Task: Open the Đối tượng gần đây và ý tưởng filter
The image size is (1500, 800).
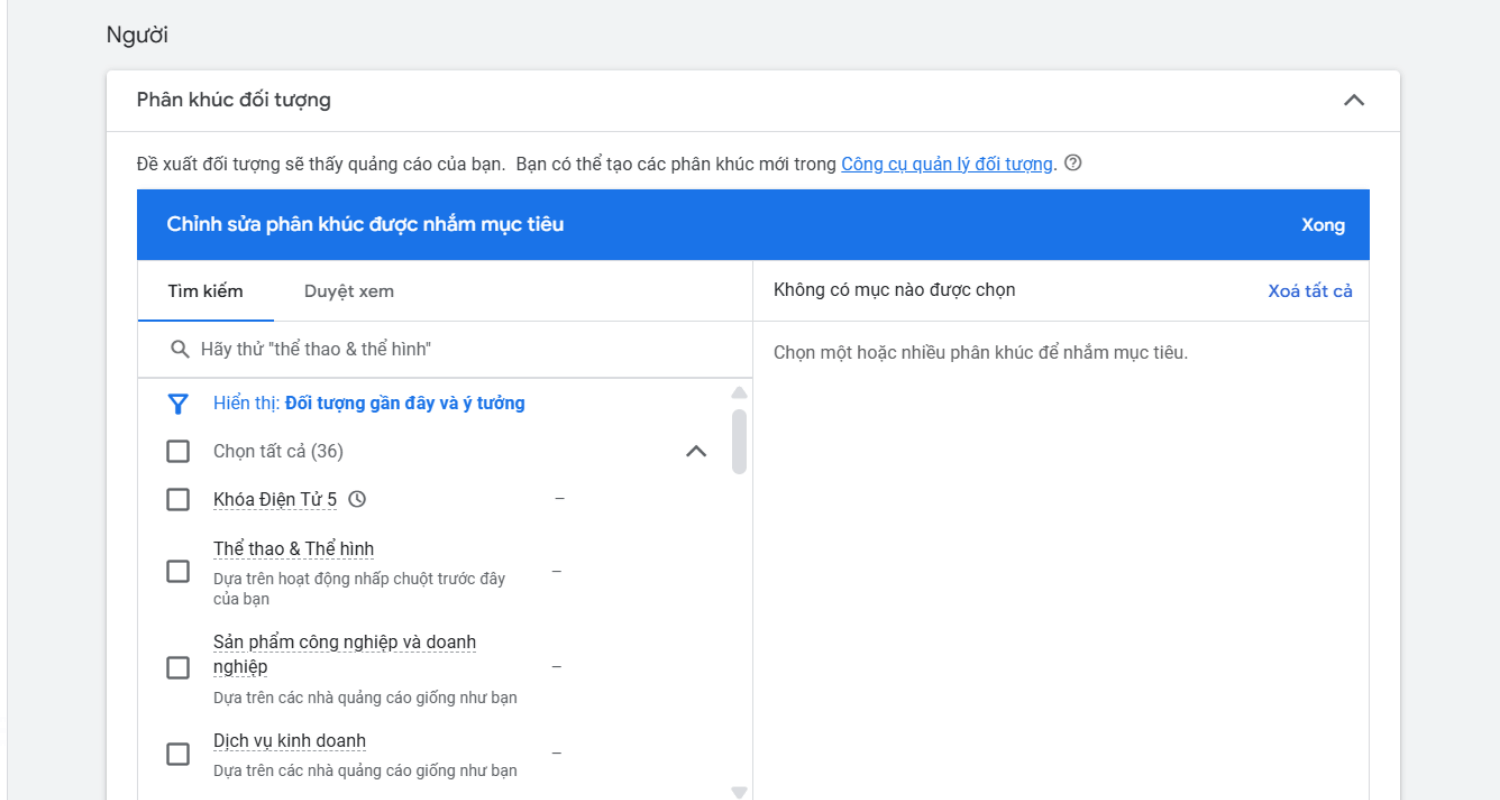Action: click(404, 404)
